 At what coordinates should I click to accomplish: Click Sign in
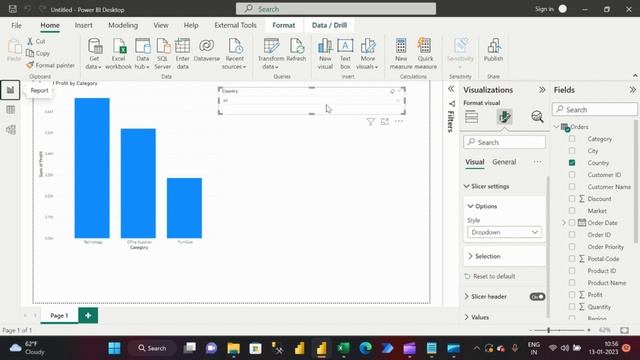click(x=544, y=9)
